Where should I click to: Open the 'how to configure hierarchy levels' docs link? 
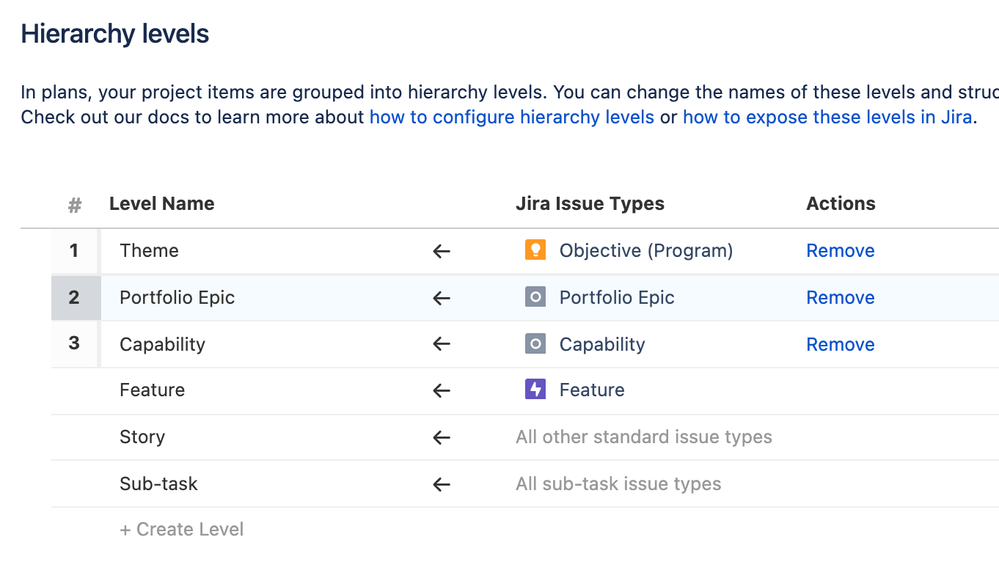tap(511, 117)
